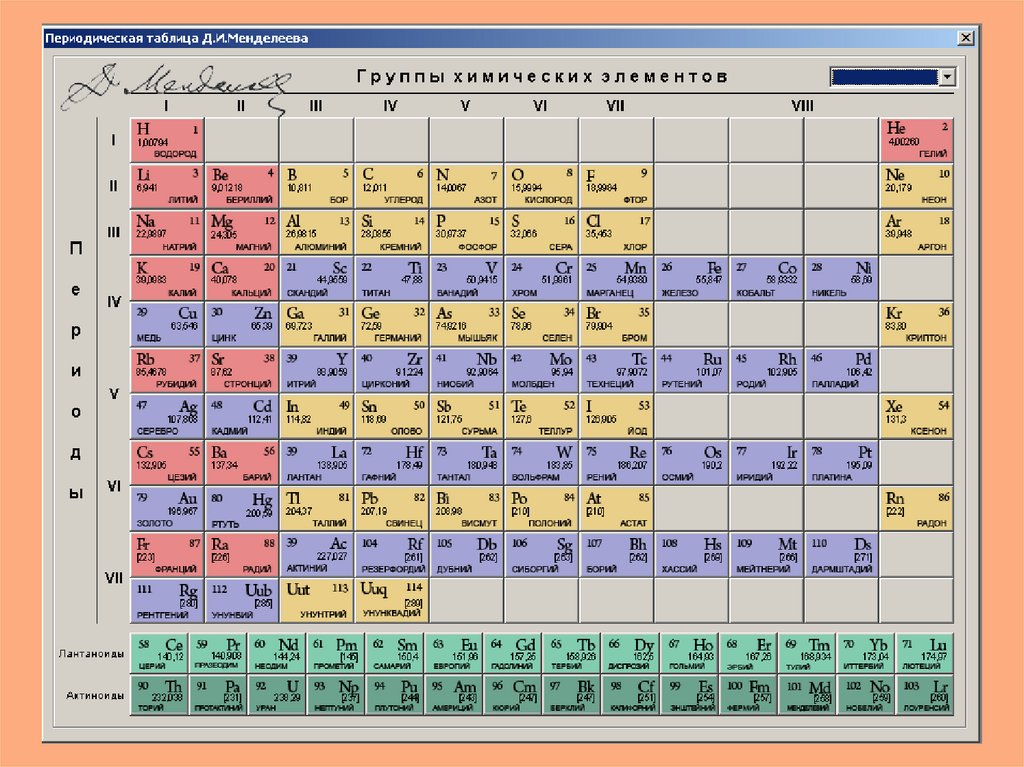Choose the Calcium (Ca) element
The image size is (1024, 767).
[x=242, y=279]
